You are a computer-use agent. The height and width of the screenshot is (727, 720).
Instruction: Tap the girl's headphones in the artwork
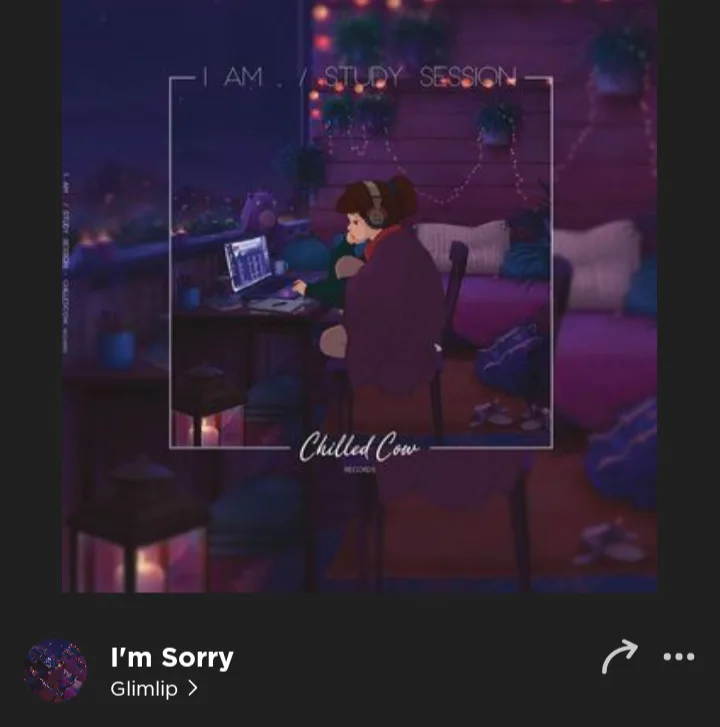(x=375, y=205)
